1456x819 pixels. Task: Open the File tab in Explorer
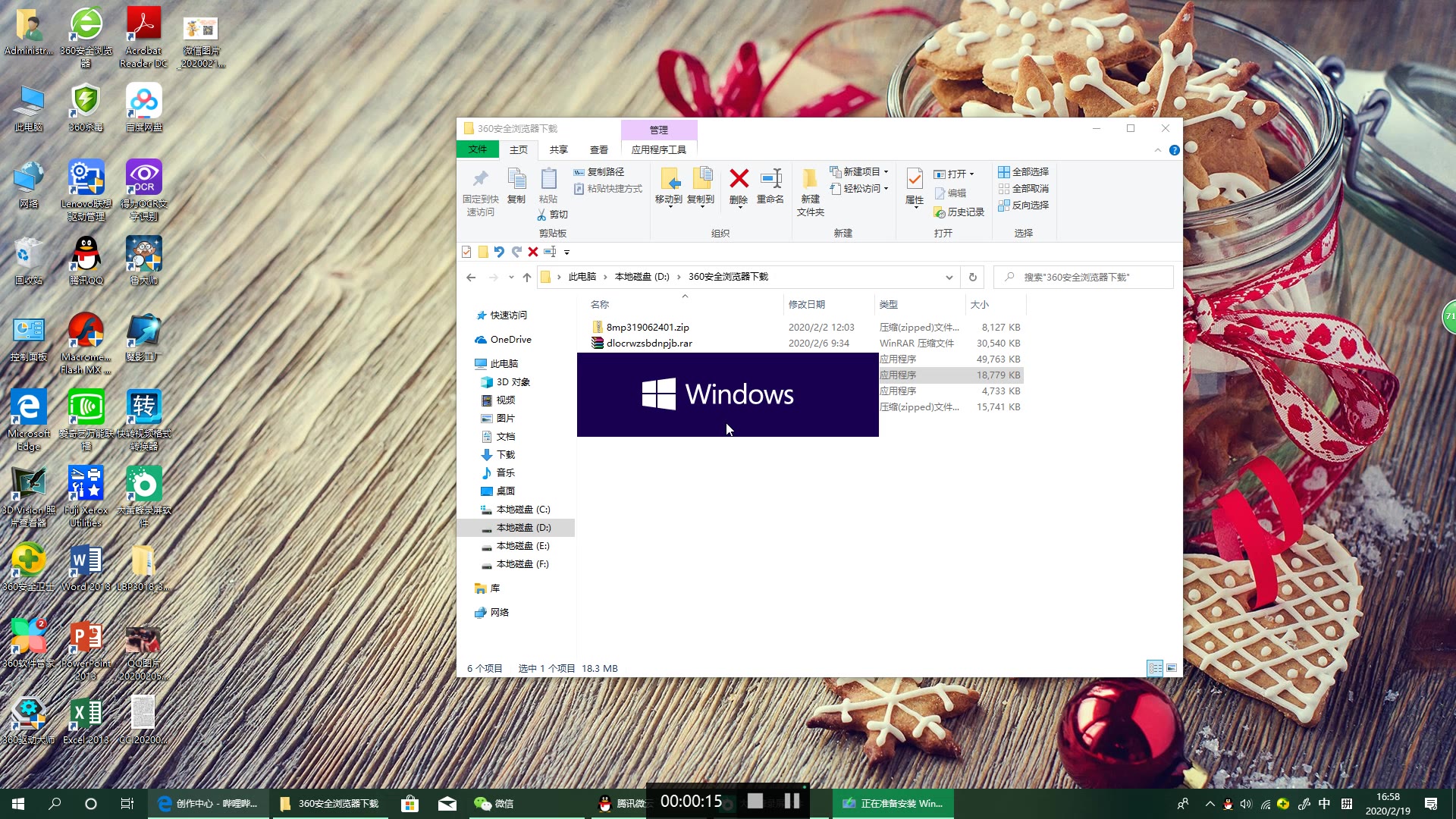[x=478, y=149]
